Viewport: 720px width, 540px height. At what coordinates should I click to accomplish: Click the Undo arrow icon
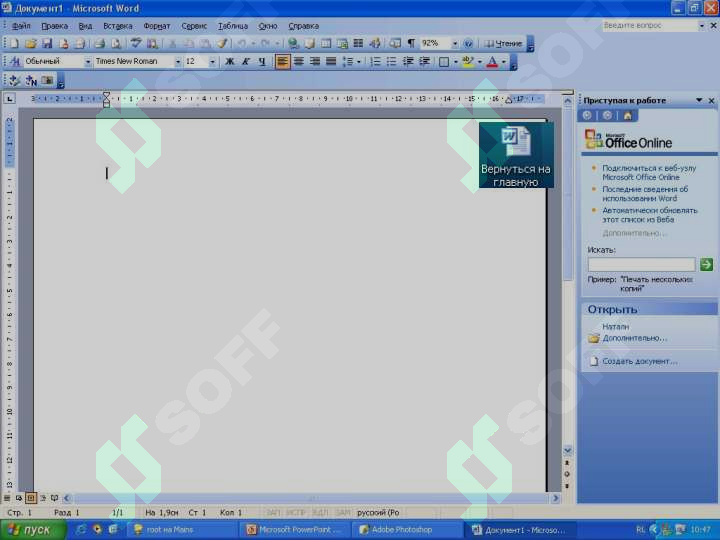click(x=242, y=44)
